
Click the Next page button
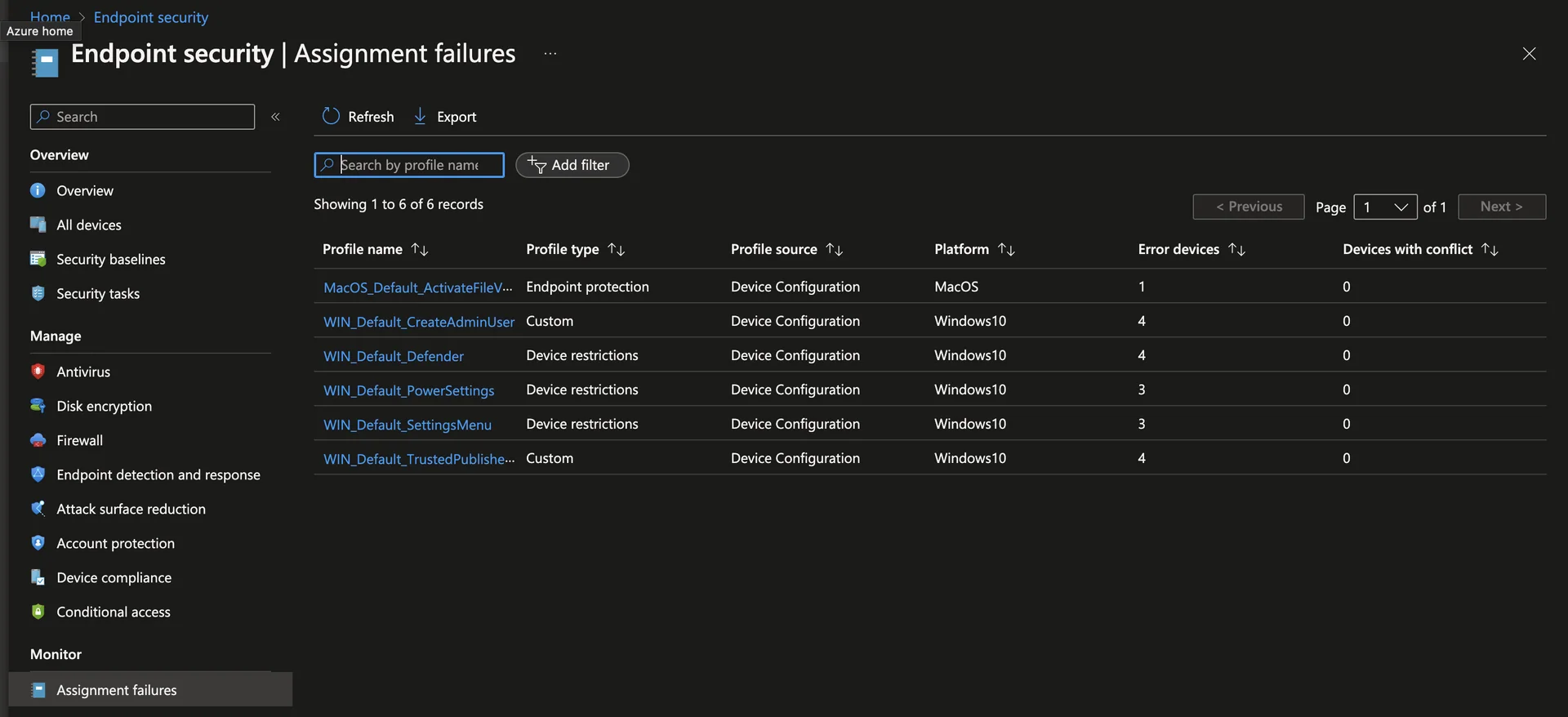pos(1502,207)
